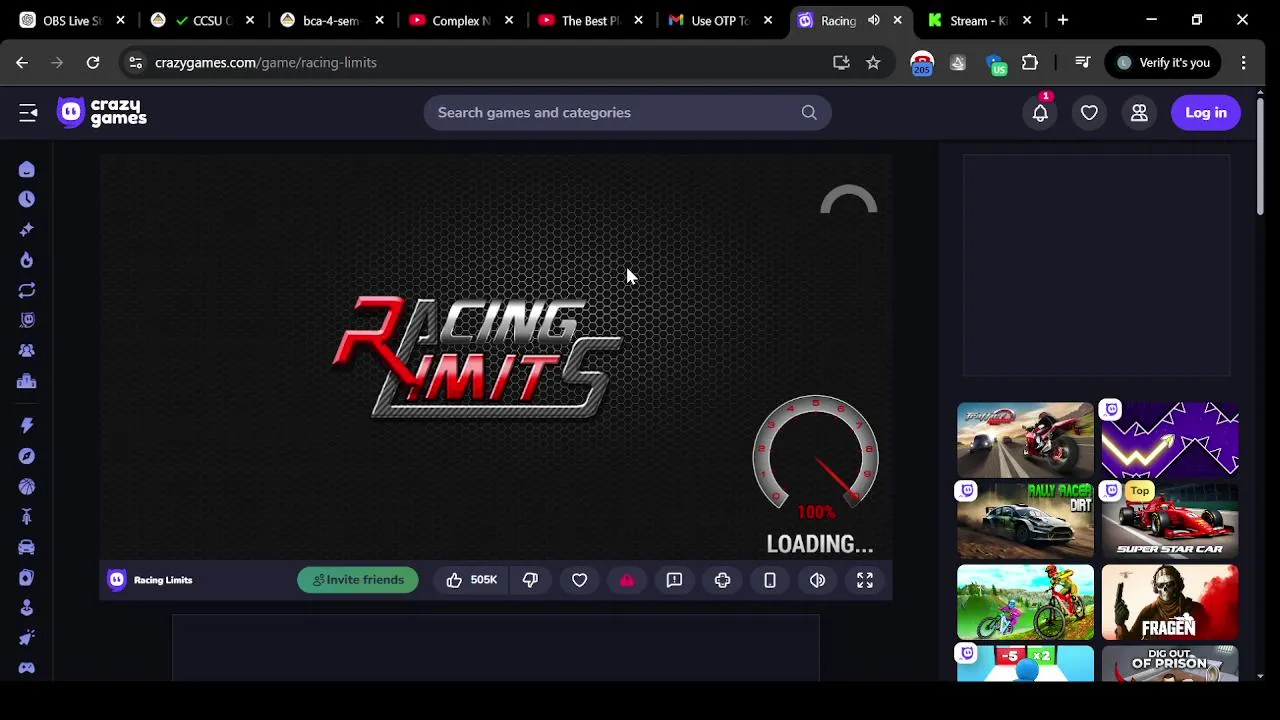Click the page vertical scrollbar
The image size is (1280, 720).
click(1260, 155)
